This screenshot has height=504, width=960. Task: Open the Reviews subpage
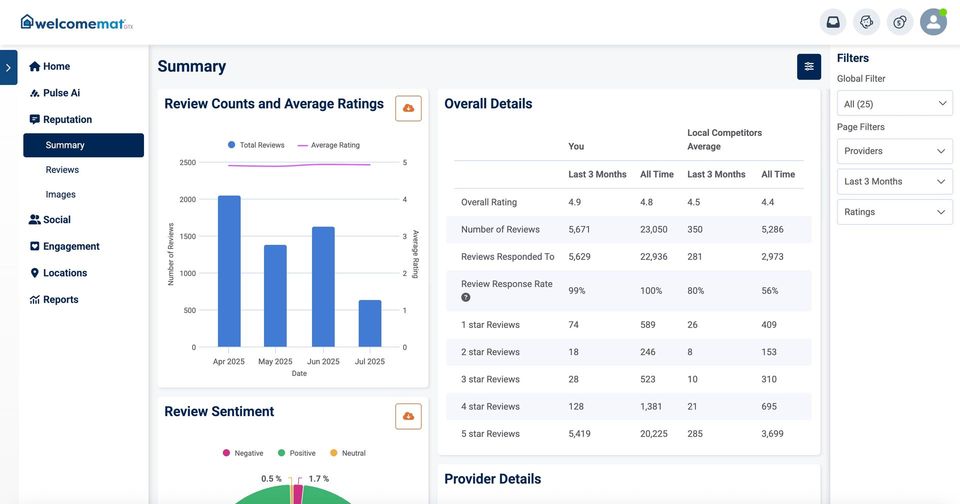coord(62,170)
